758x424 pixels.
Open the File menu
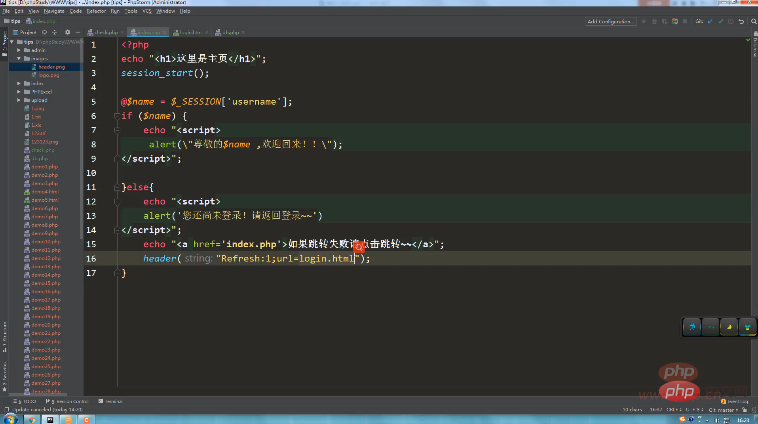[x=6, y=11]
